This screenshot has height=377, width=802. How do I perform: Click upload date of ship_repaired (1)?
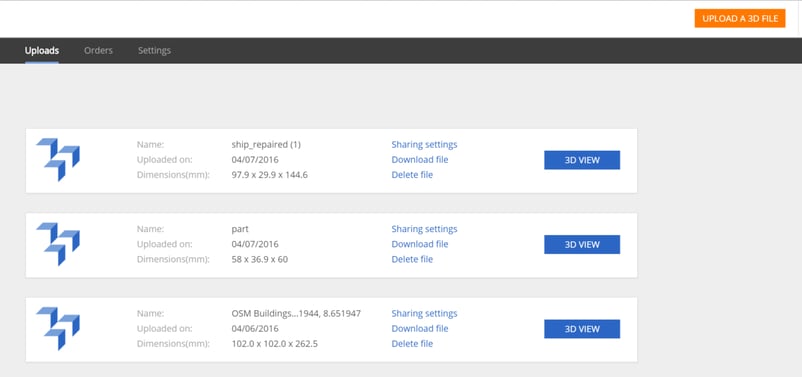coord(255,160)
